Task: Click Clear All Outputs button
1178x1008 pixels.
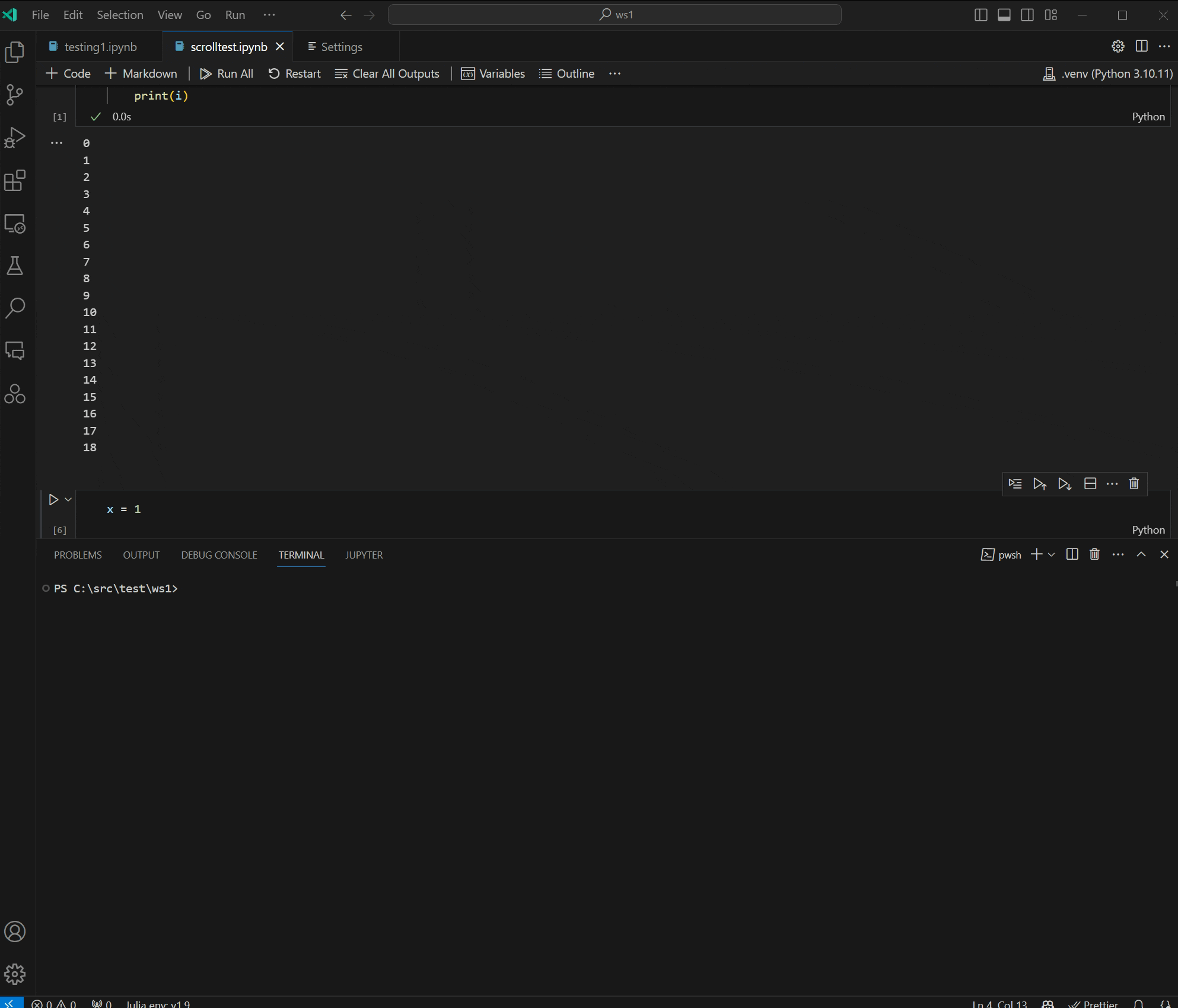Action: click(x=387, y=74)
